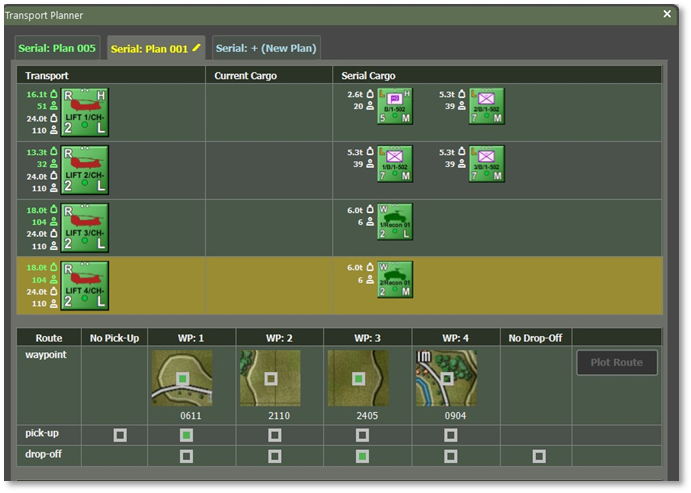The height and width of the screenshot is (493, 691).
Task: Click the Plot Route button
Action: point(616,362)
